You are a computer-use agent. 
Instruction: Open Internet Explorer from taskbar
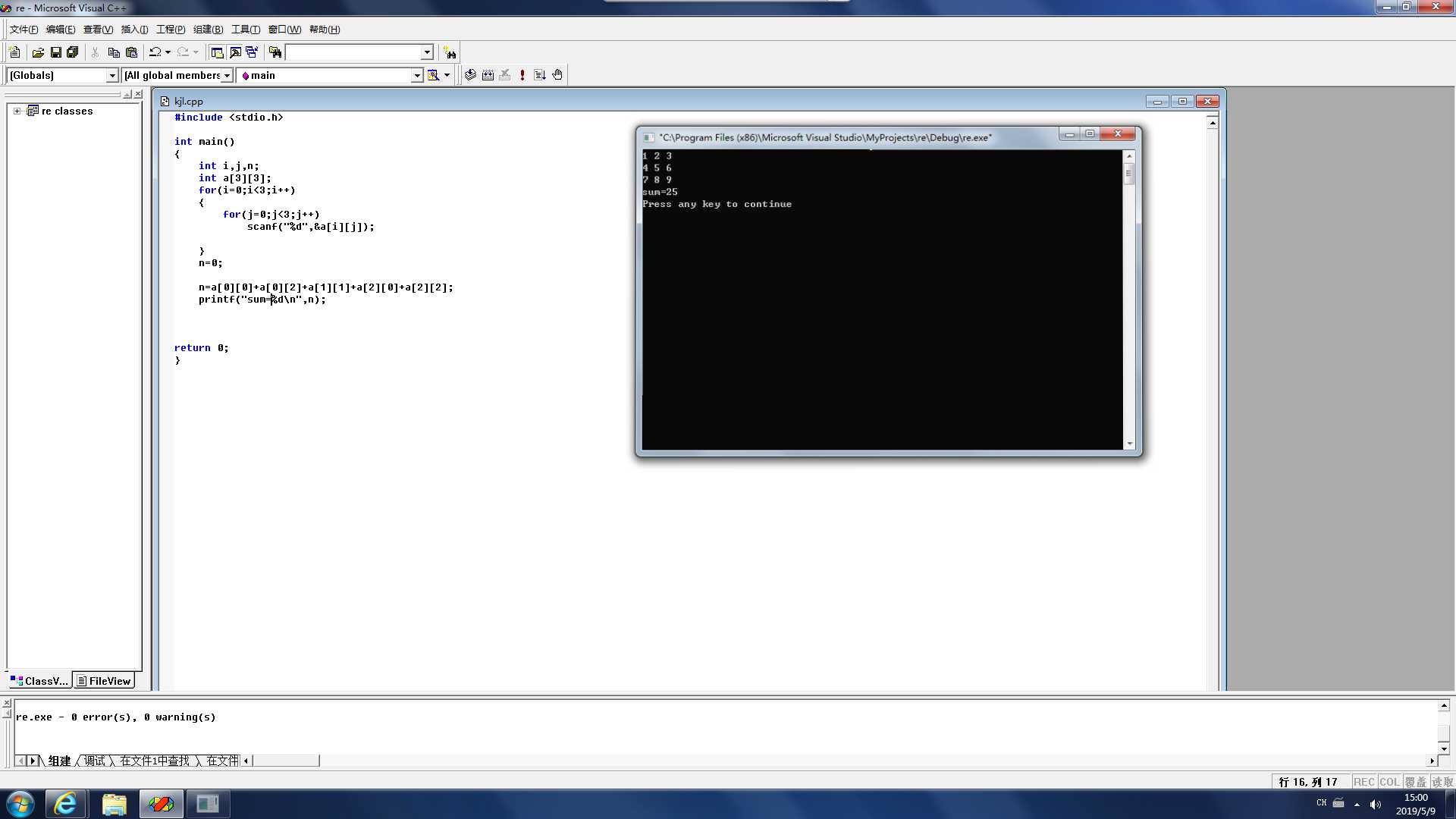pyautogui.click(x=65, y=804)
